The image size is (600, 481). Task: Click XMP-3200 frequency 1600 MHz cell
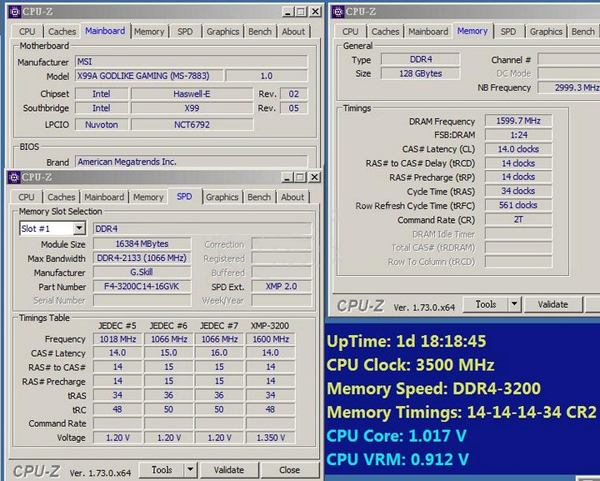(271, 339)
